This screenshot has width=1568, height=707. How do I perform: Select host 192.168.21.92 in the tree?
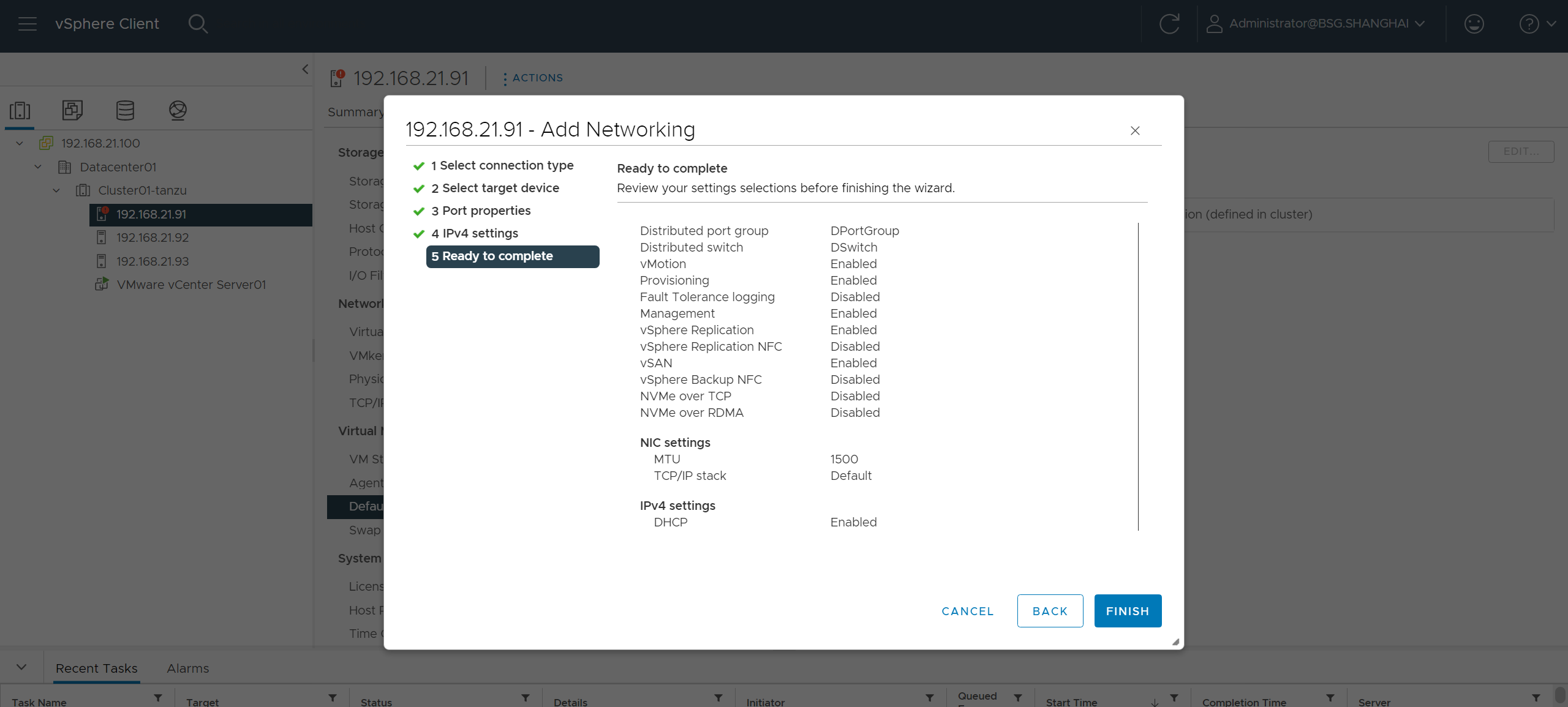[153, 238]
